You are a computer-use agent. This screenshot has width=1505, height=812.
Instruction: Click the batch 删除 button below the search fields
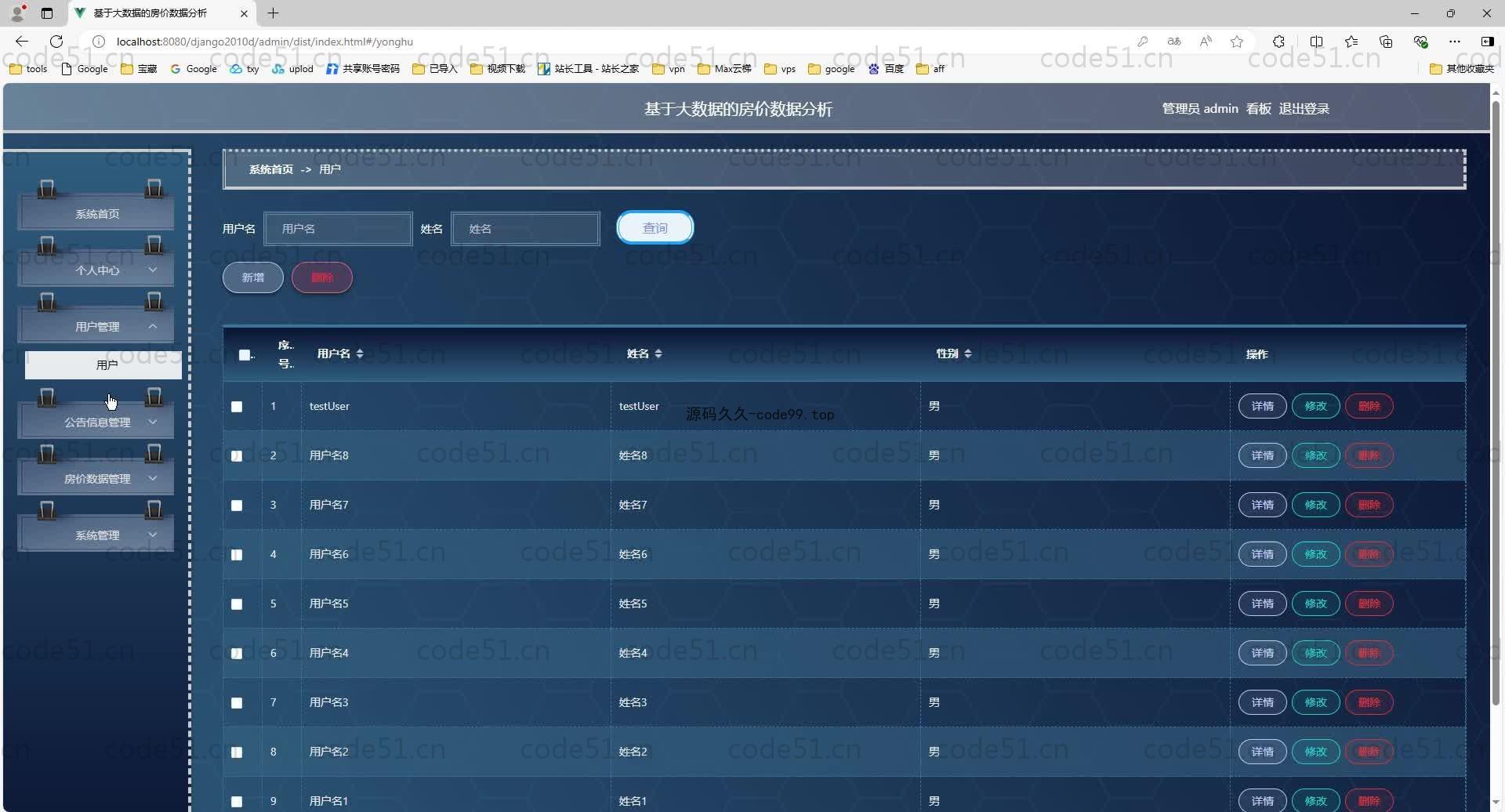coord(322,277)
